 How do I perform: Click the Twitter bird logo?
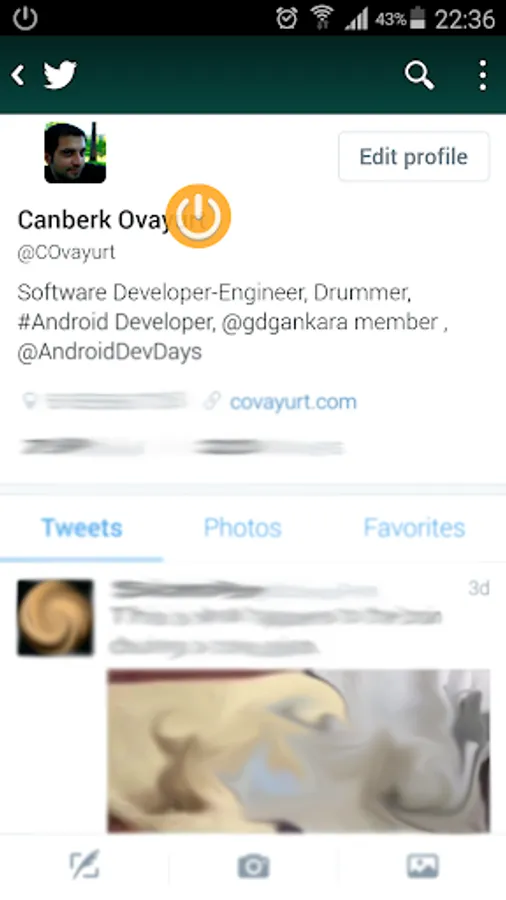coord(60,75)
